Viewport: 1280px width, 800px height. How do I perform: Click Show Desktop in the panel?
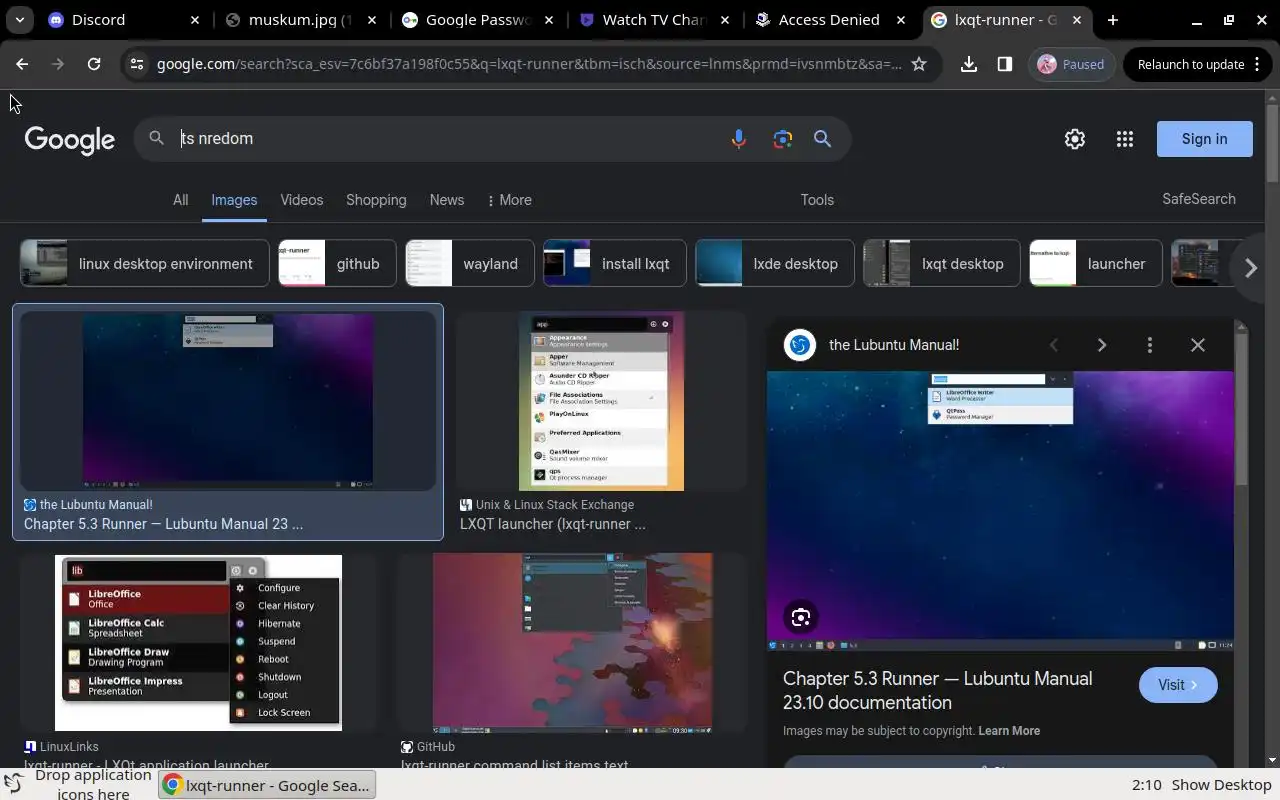pyautogui.click(x=1221, y=785)
